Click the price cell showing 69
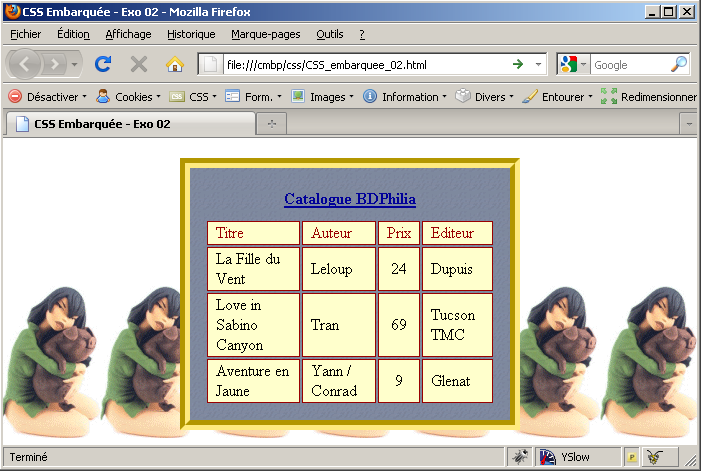This screenshot has width=701, height=471. pos(399,325)
